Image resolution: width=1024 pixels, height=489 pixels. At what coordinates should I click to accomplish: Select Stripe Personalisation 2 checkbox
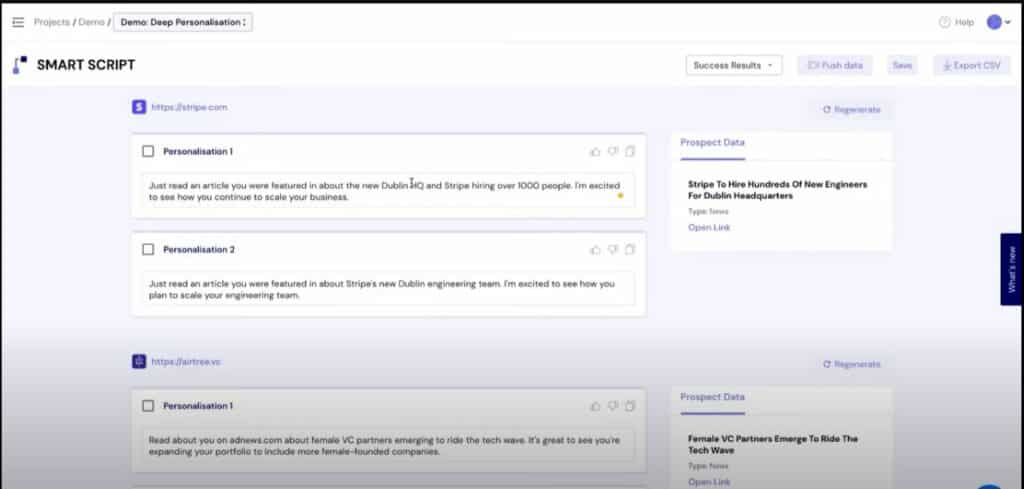pyautogui.click(x=148, y=249)
